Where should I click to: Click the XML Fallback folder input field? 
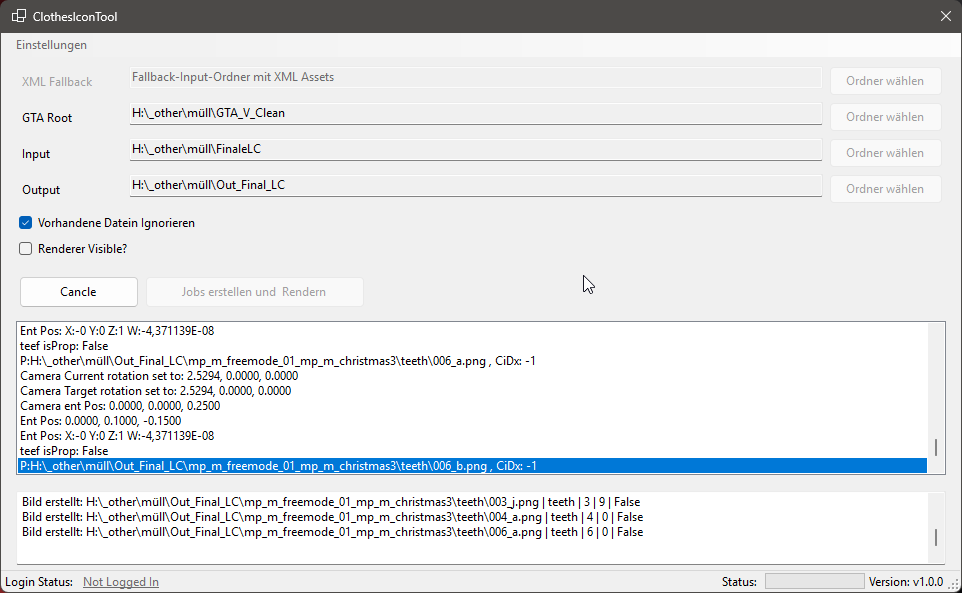475,77
